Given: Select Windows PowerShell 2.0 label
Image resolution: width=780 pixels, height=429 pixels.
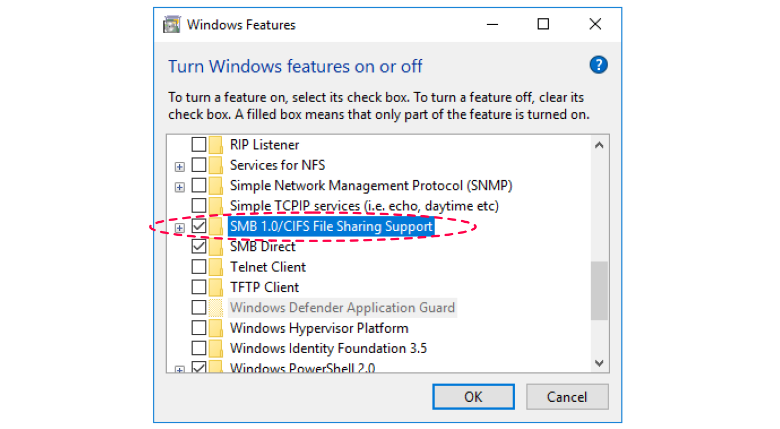Looking at the screenshot, I should click(302, 368).
